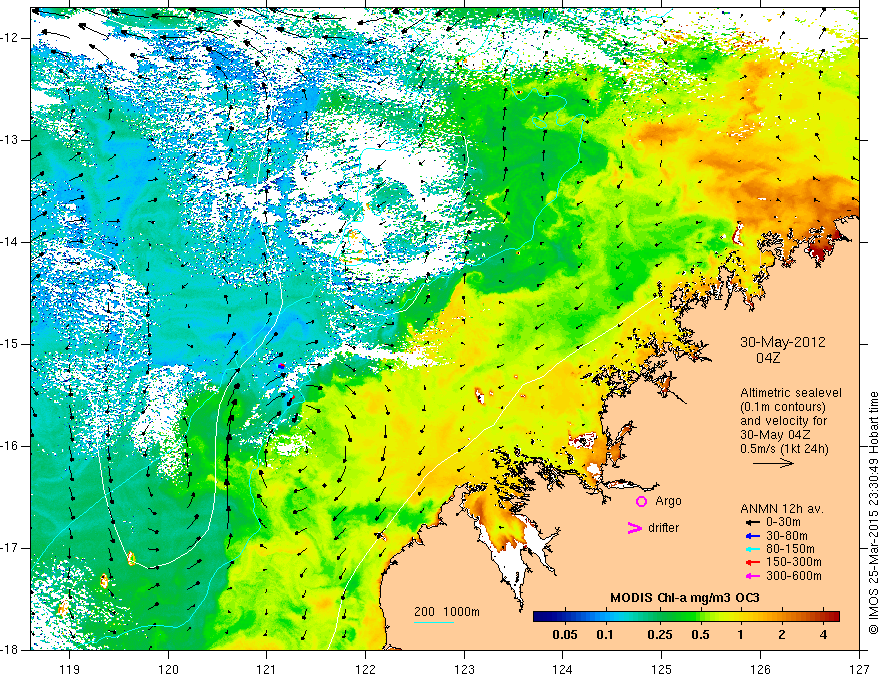Click the "150-300m" depth label
The width and height of the screenshot is (880, 680).
[x=794, y=562]
